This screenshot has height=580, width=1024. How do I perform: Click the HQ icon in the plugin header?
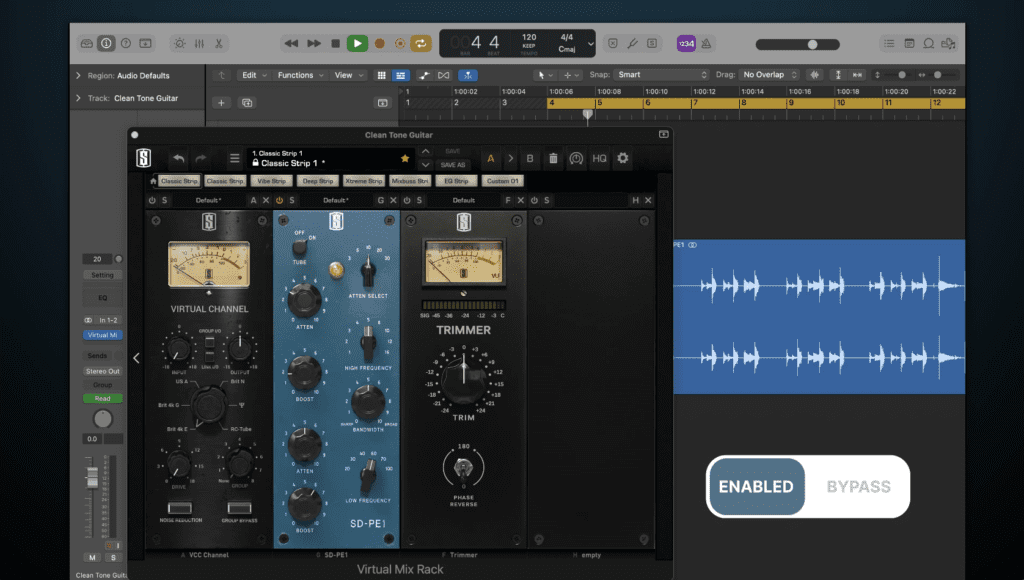pos(600,157)
